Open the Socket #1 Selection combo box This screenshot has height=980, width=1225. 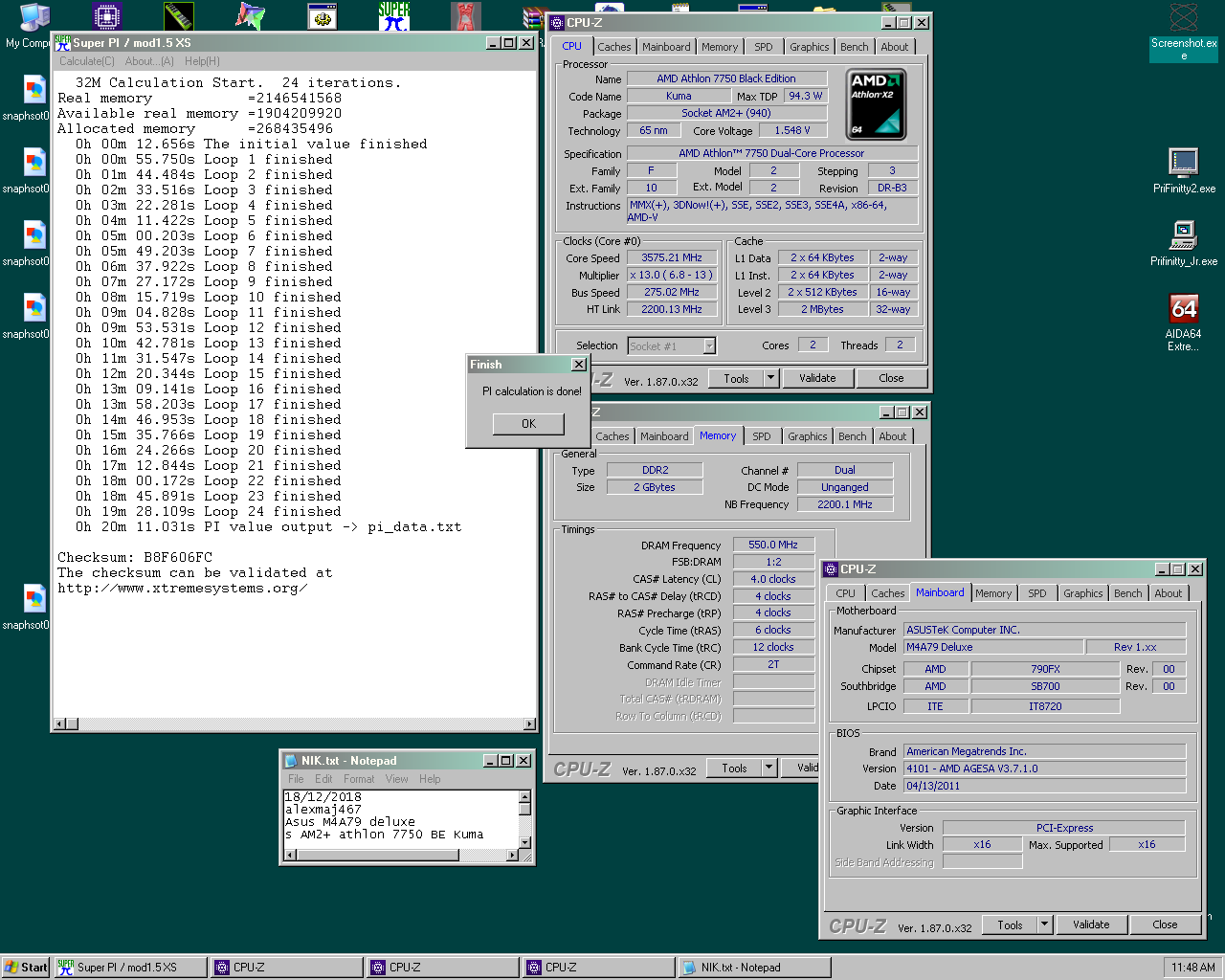tap(672, 346)
